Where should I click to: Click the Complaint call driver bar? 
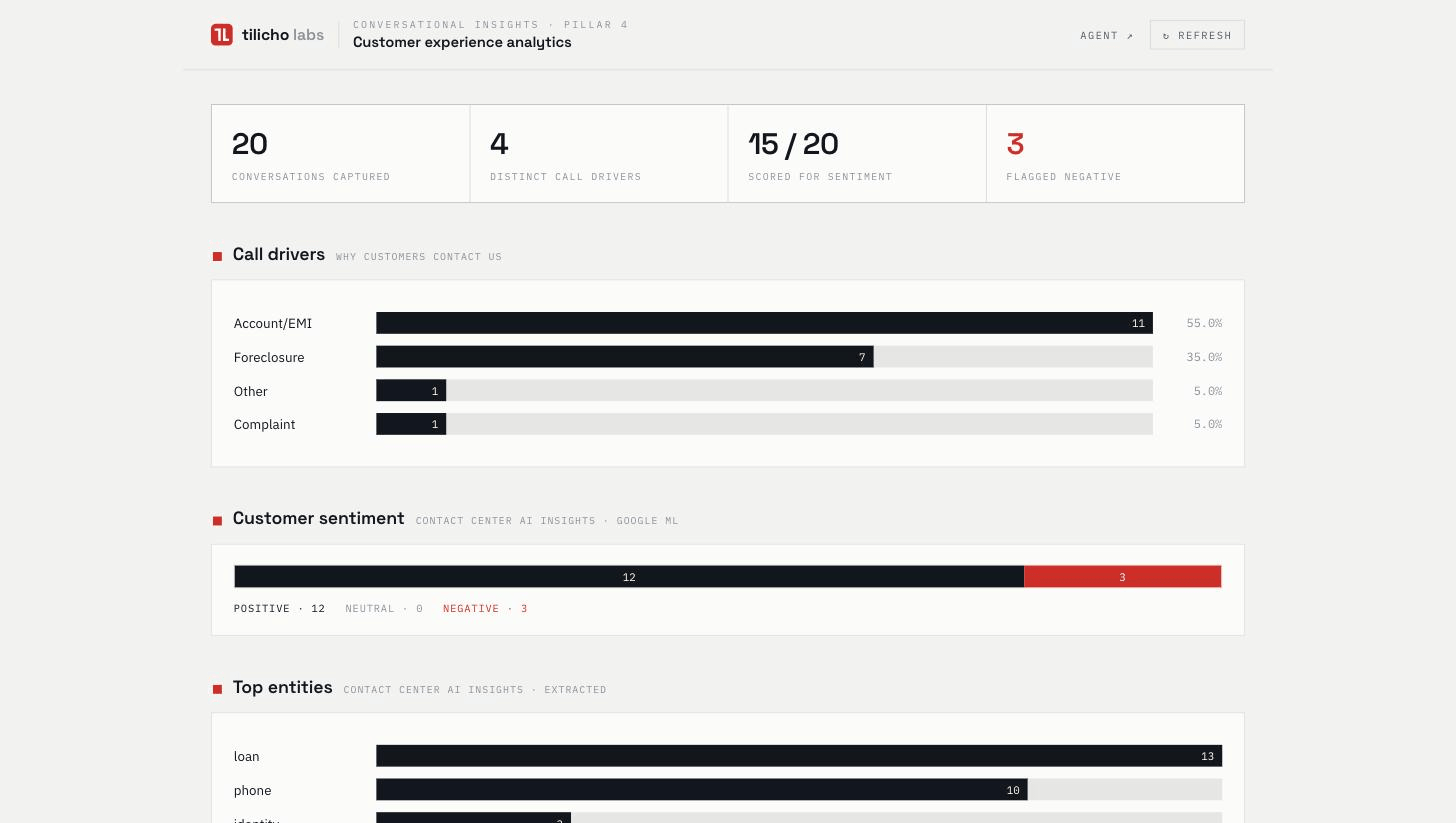point(411,424)
